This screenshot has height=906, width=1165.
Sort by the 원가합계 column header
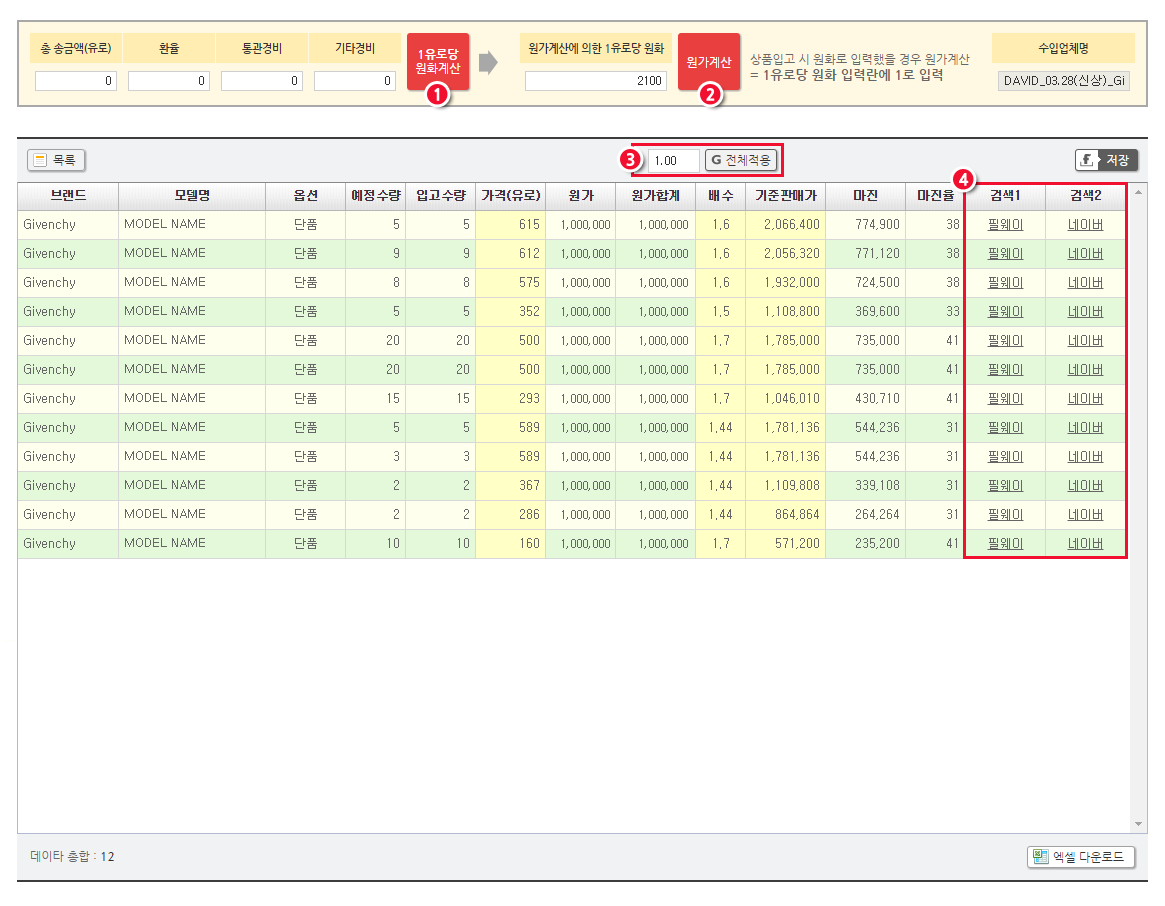click(x=655, y=195)
